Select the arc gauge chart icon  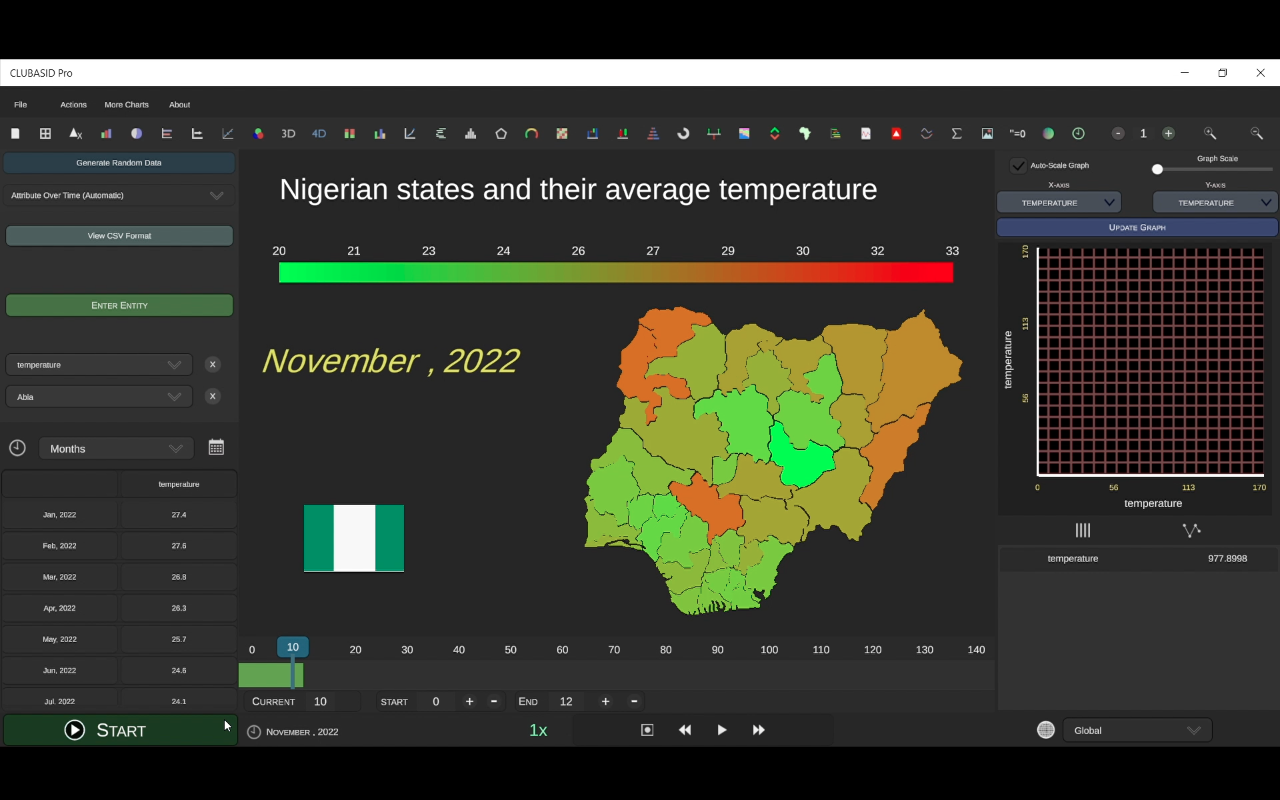(531, 133)
